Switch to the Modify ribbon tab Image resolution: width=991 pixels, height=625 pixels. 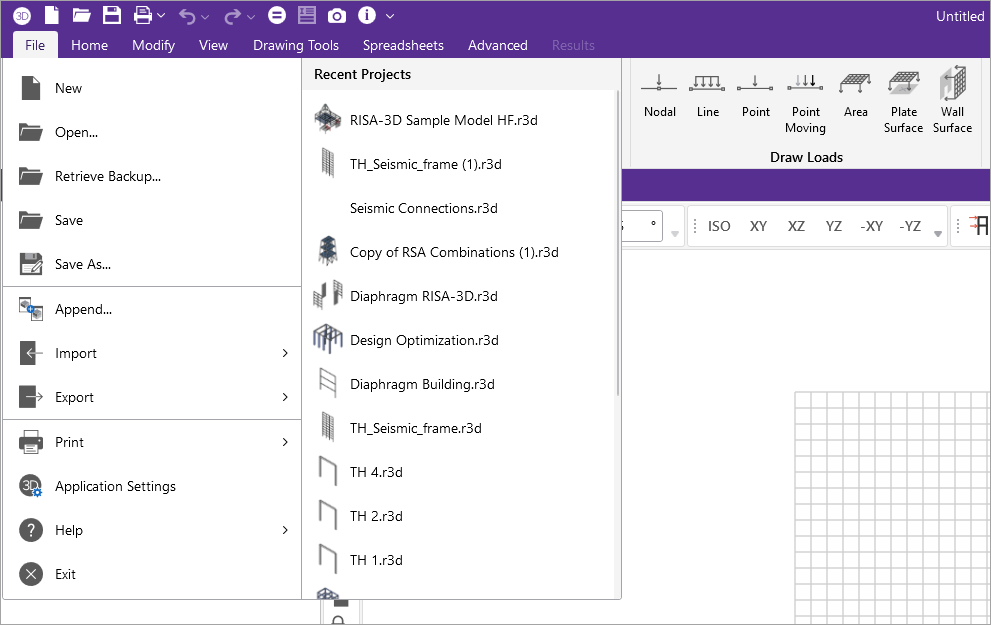click(x=154, y=46)
